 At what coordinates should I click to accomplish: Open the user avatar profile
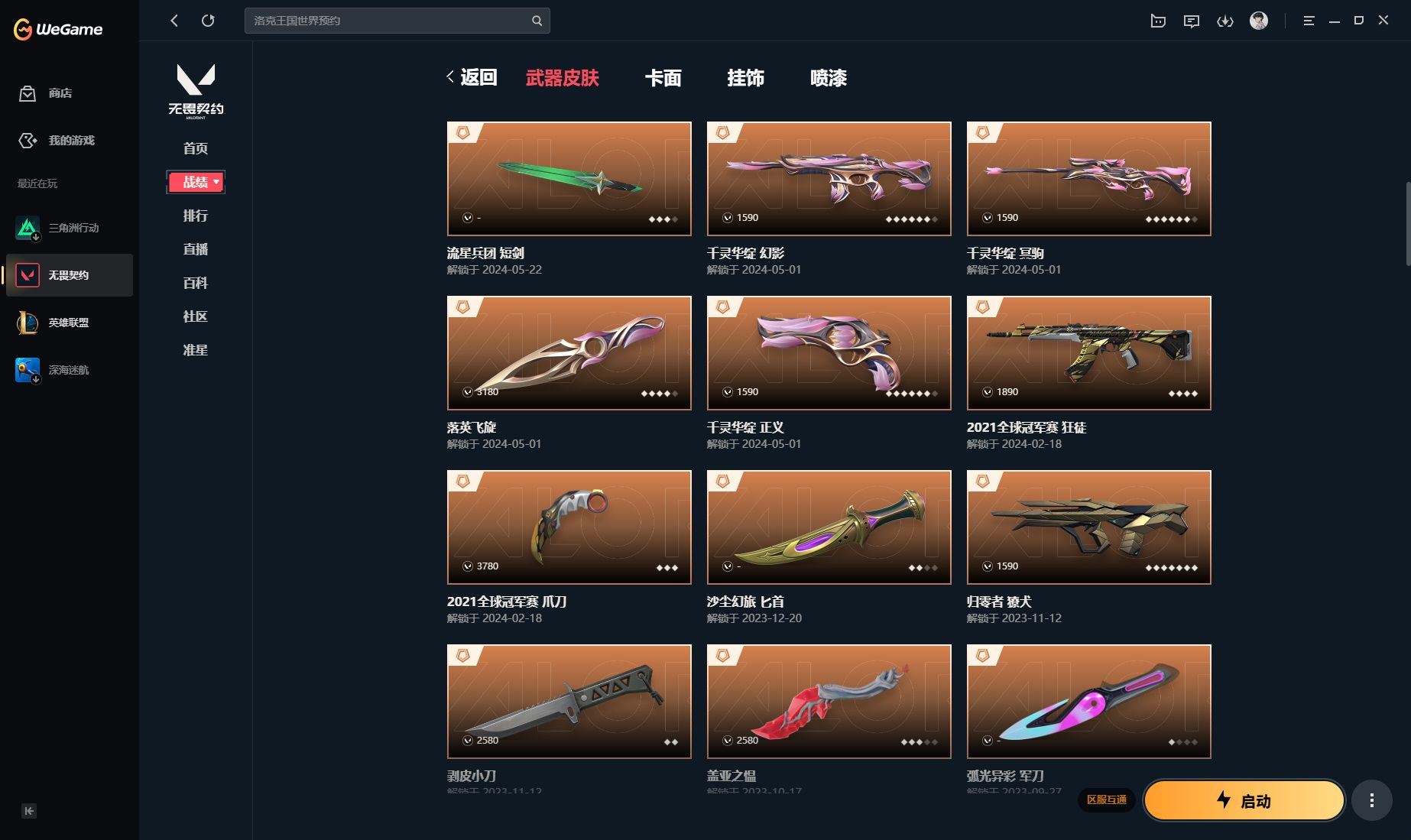1259,21
